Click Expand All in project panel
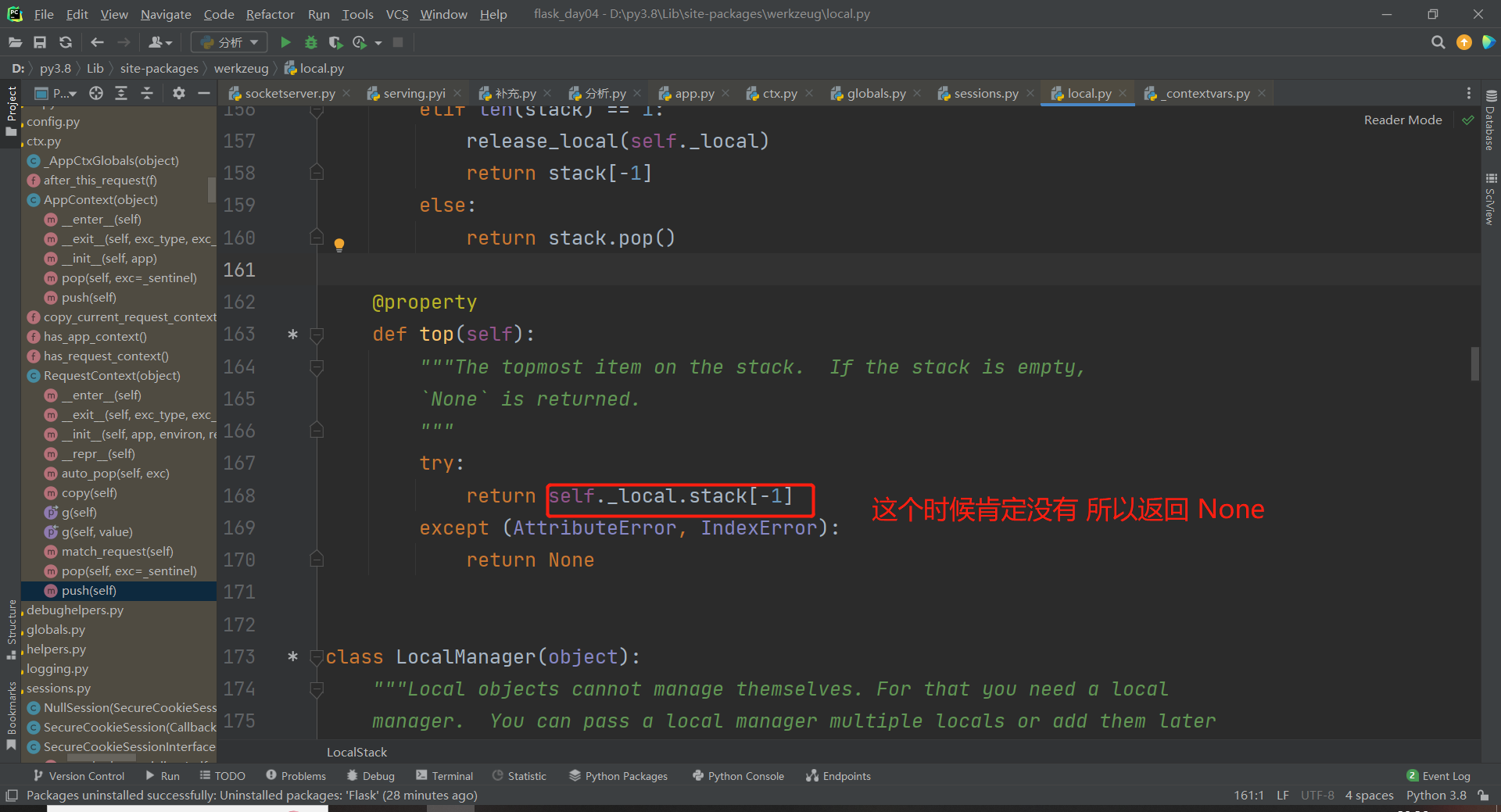 (121, 94)
